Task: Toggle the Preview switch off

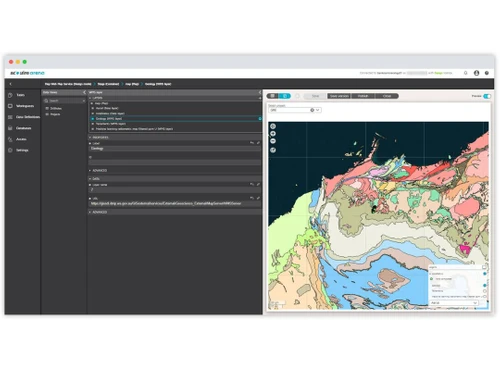Action: 487,96
